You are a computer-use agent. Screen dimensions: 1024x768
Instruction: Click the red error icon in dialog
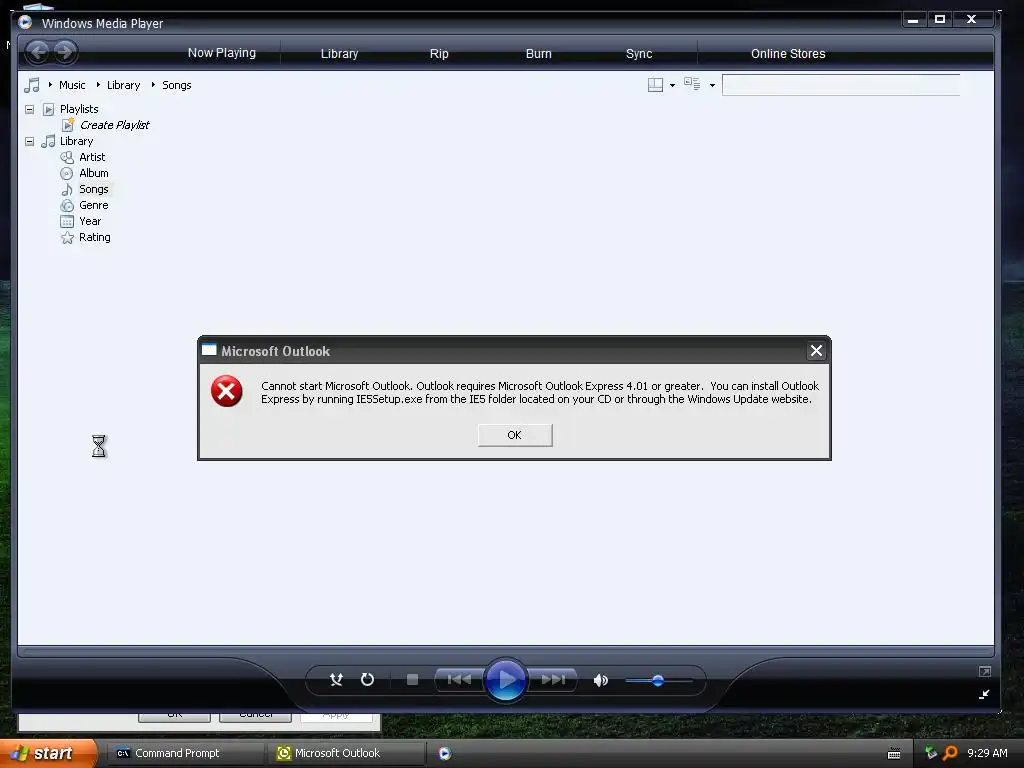point(227,391)
